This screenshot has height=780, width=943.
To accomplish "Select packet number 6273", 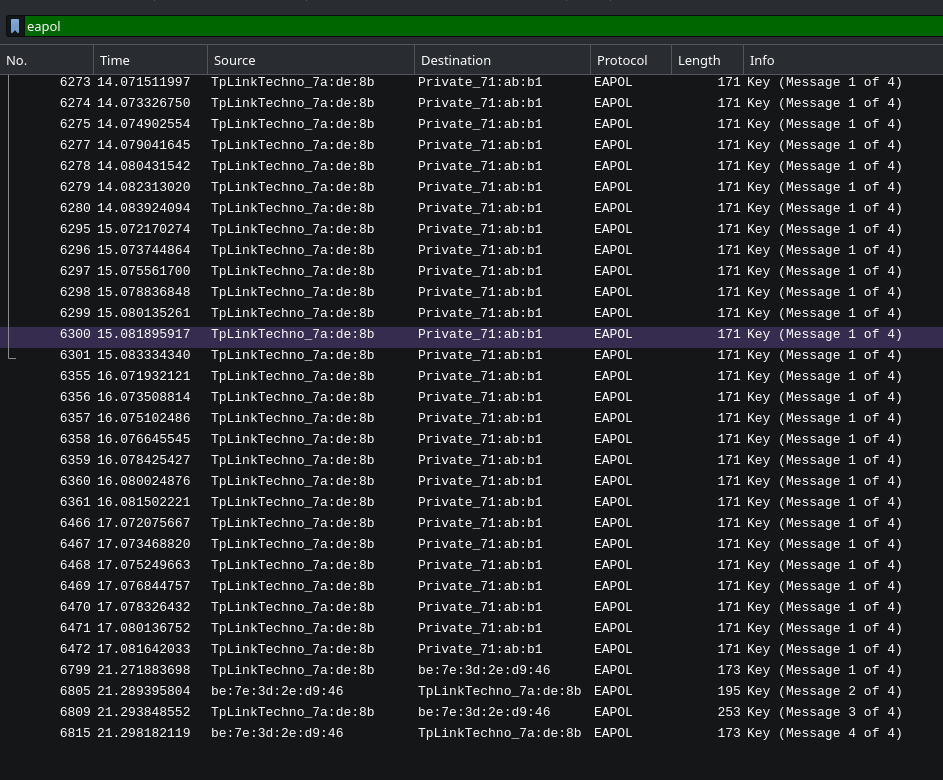I will coord(400,82).
